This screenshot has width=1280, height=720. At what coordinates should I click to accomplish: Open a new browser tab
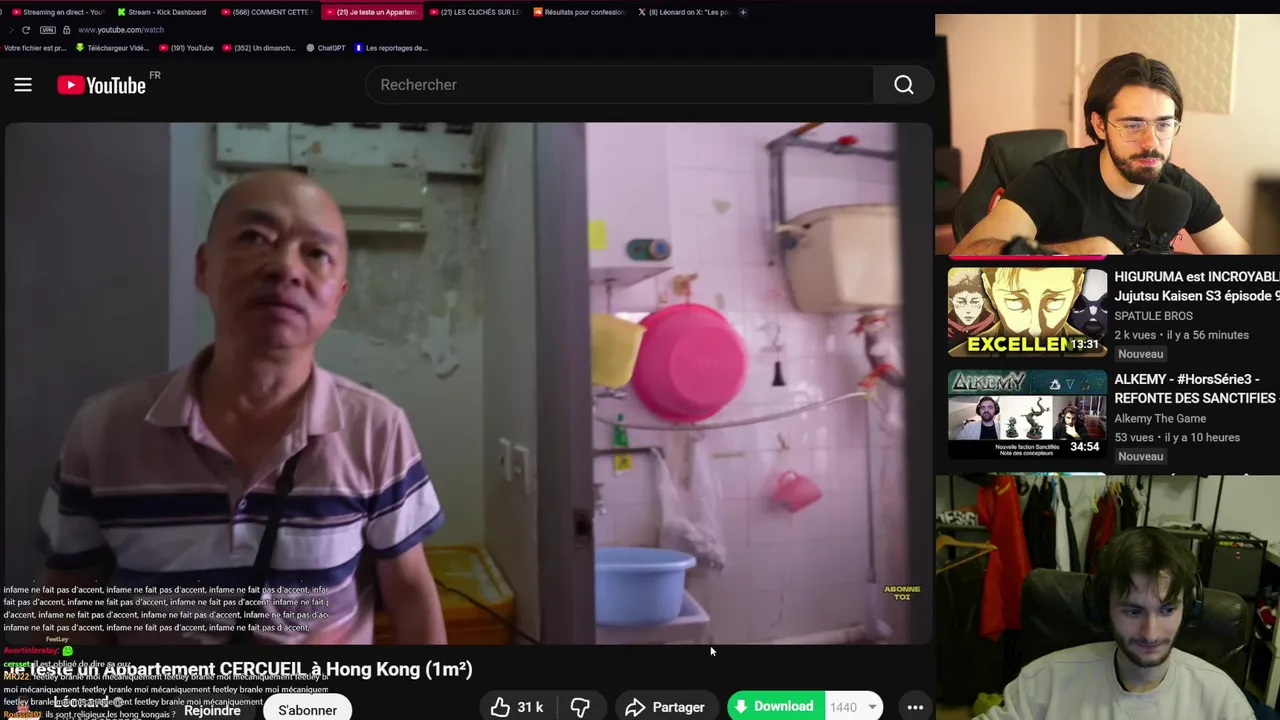[743, 12]
